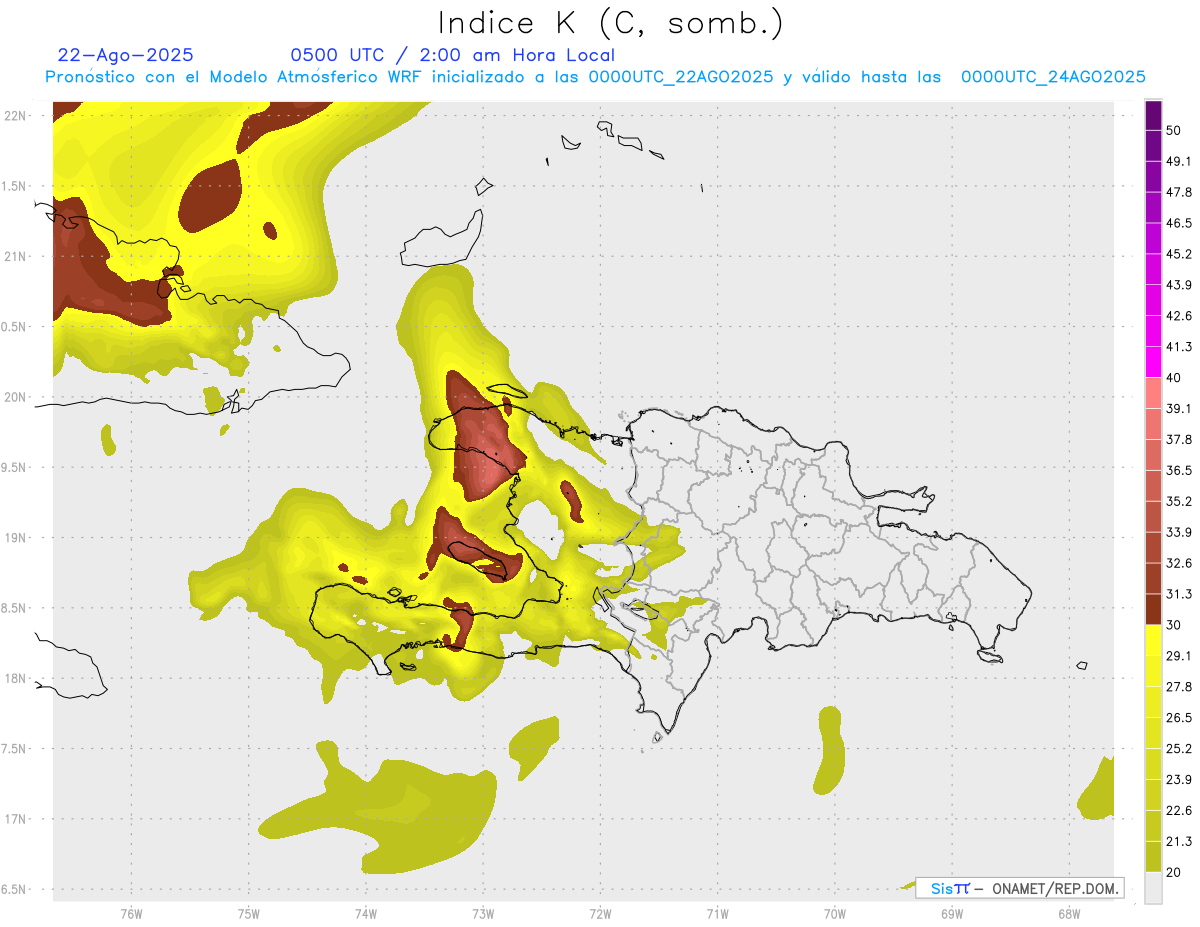Click the latitude label '21N'

tap(15, 256)
